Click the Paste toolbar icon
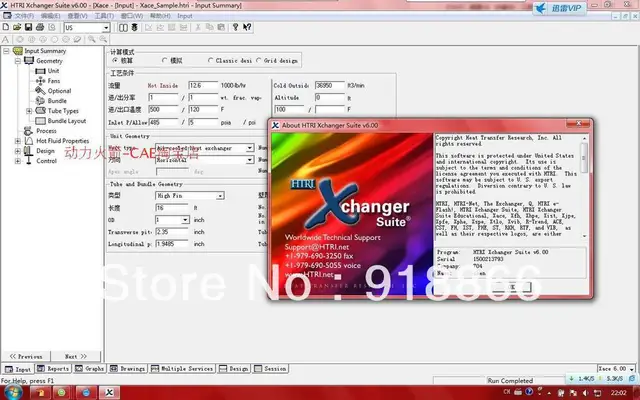 tap(221, 27)
